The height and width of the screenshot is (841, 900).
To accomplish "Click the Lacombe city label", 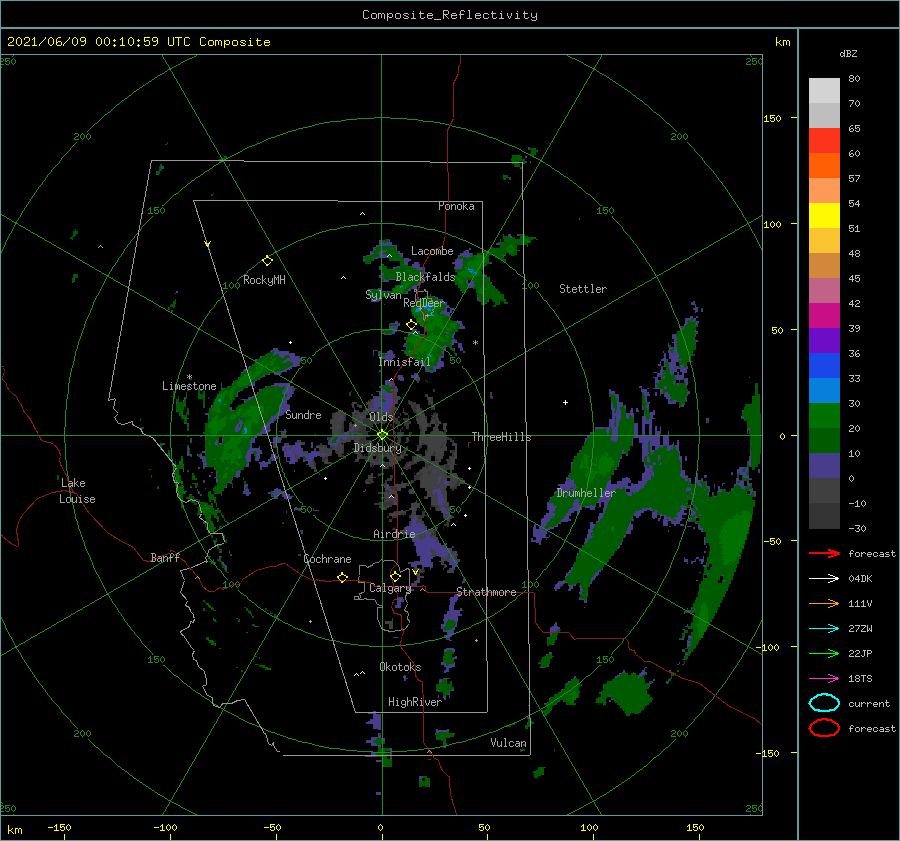I will click(x=432, y=251).
